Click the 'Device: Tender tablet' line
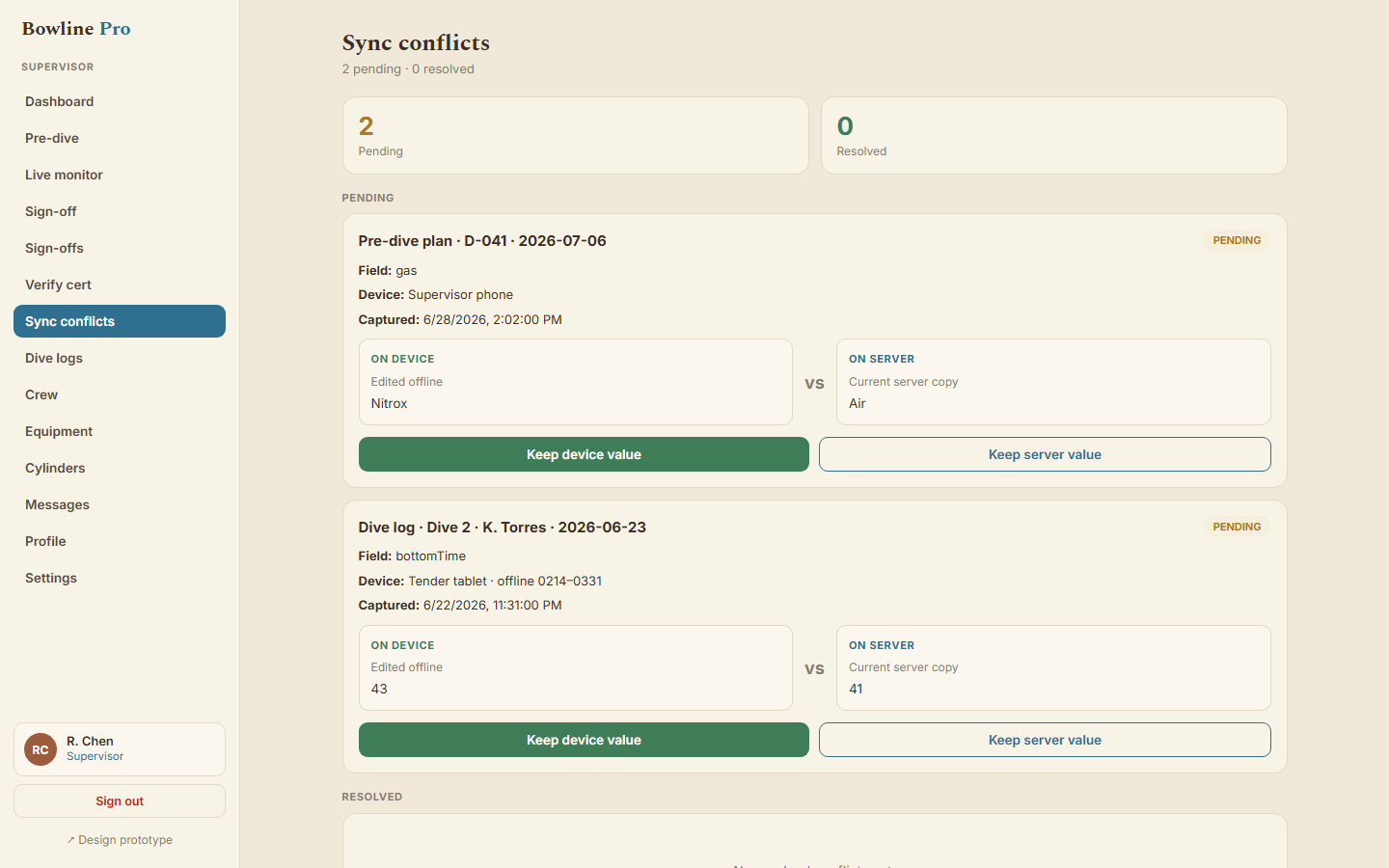Screen dimensions: 1389x868 point(480,581)
